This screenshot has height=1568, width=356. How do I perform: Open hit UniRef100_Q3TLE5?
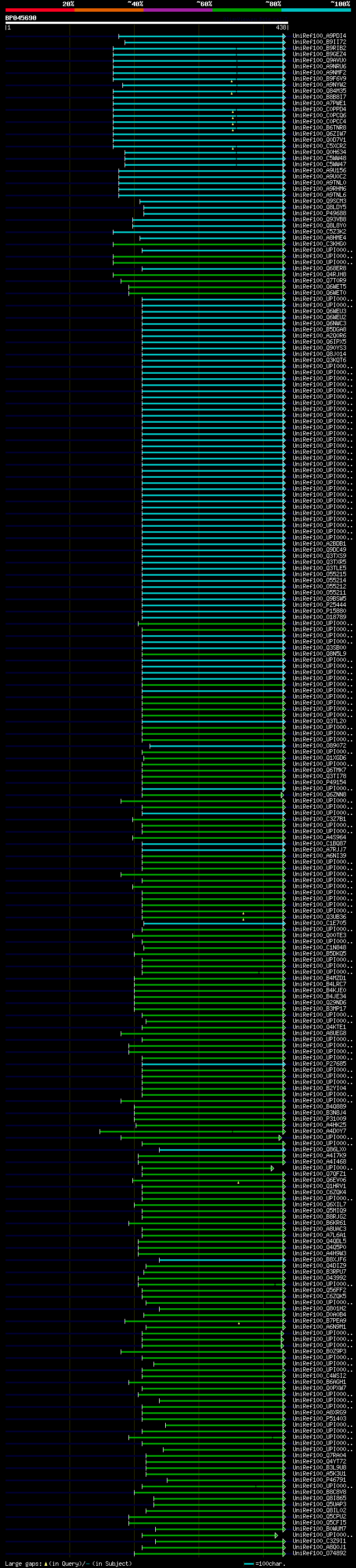[x=319, y=568]
